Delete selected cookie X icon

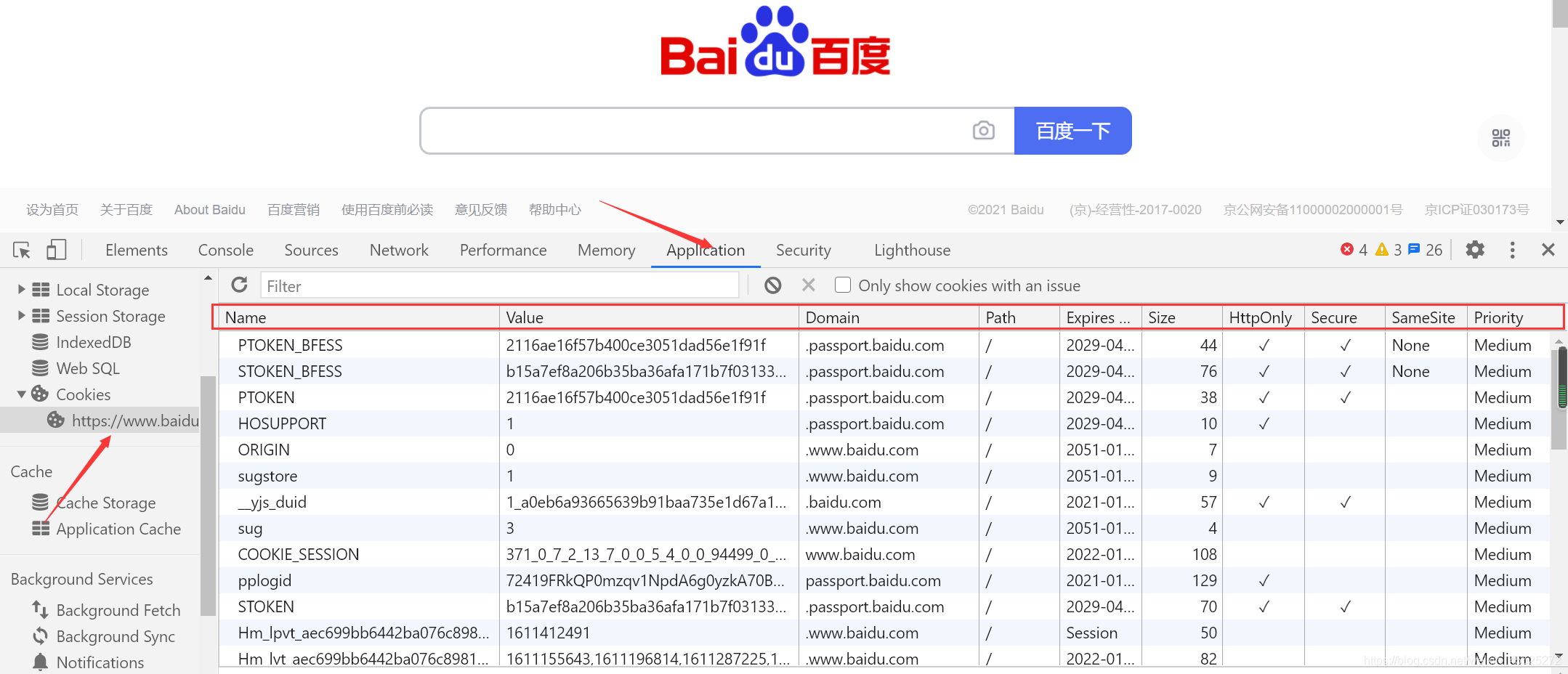pyautogui.click(x=809, y=285)
